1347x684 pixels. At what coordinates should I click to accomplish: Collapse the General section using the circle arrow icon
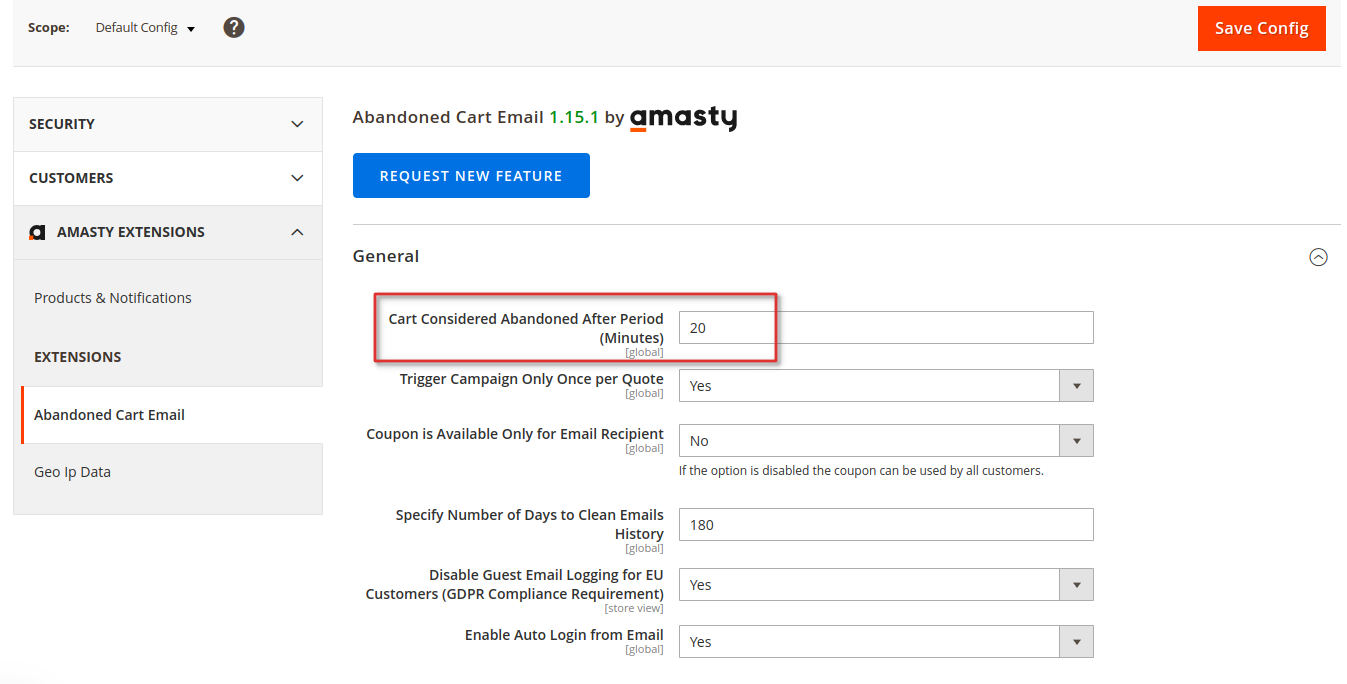pos(1318,257)
